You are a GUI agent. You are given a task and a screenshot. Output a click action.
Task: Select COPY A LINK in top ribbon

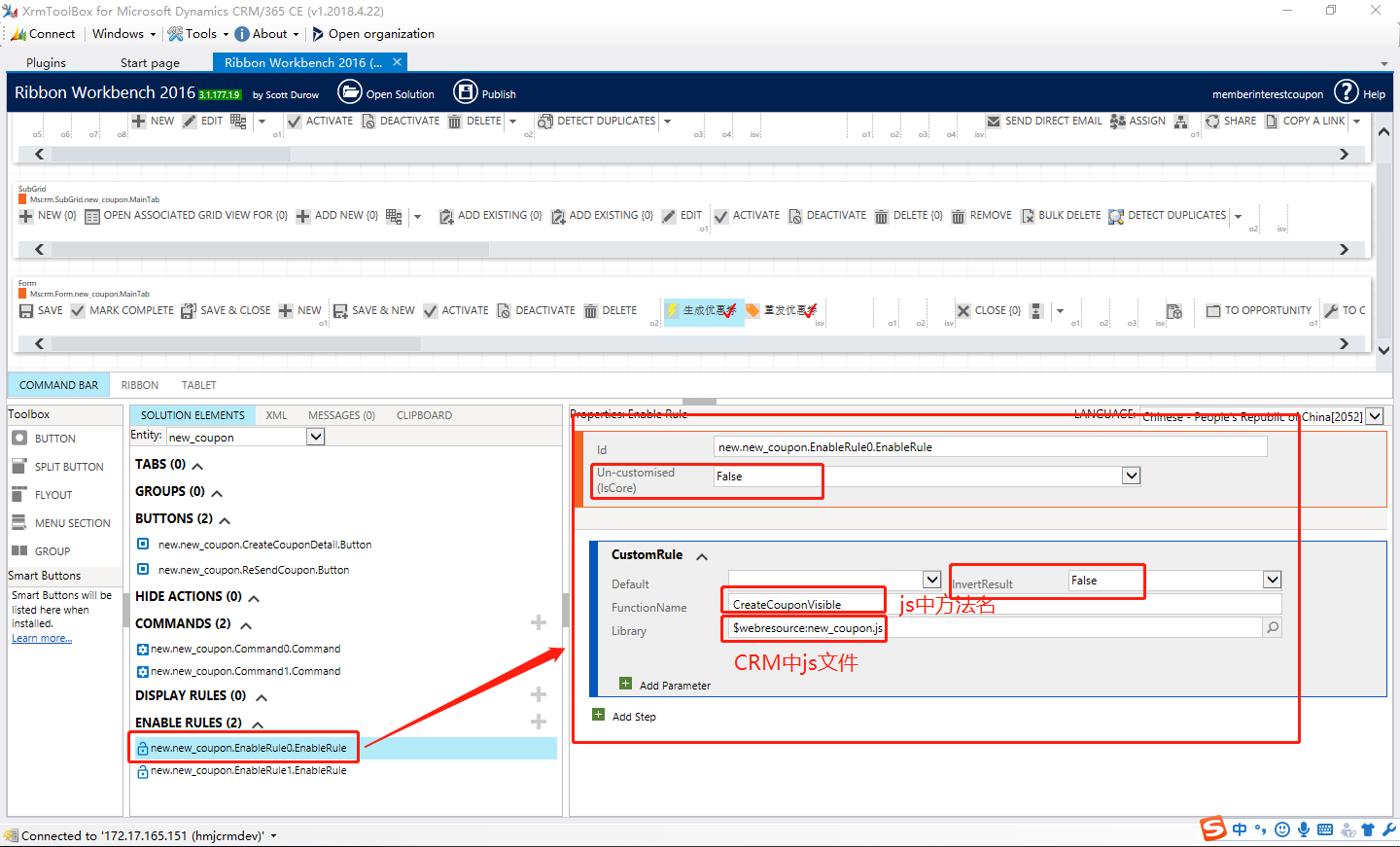tap(1305, 122)
